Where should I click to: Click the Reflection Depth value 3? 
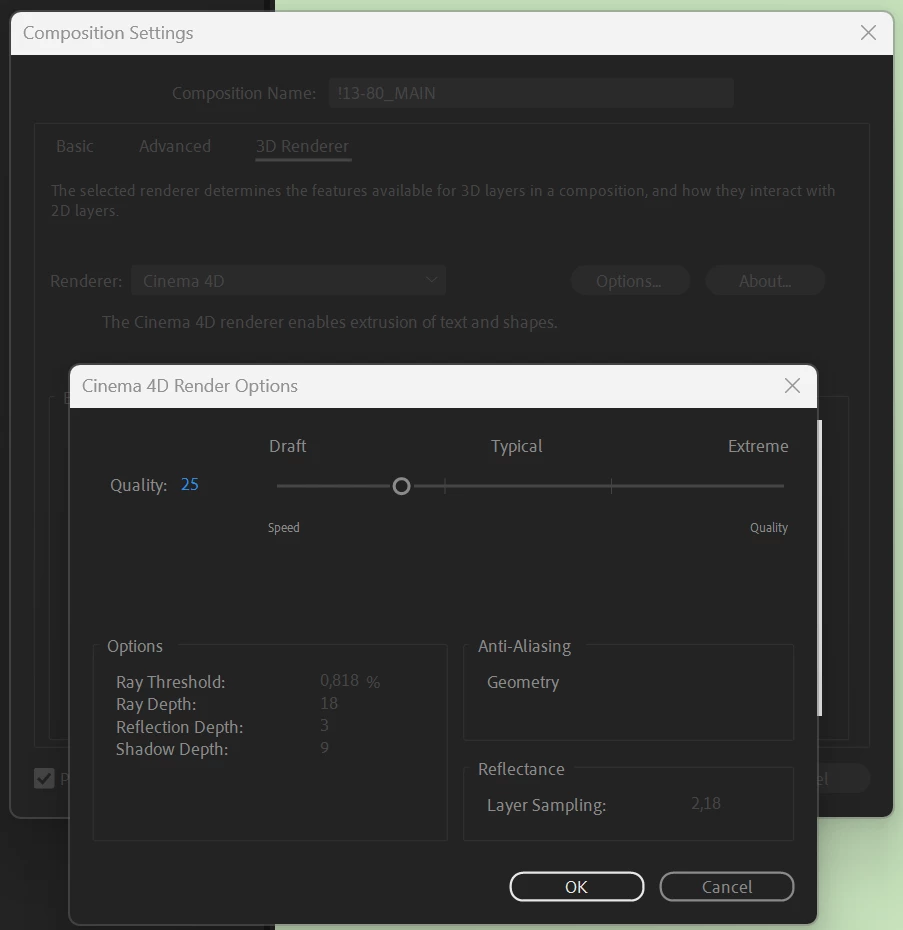[x=325, y=725]
